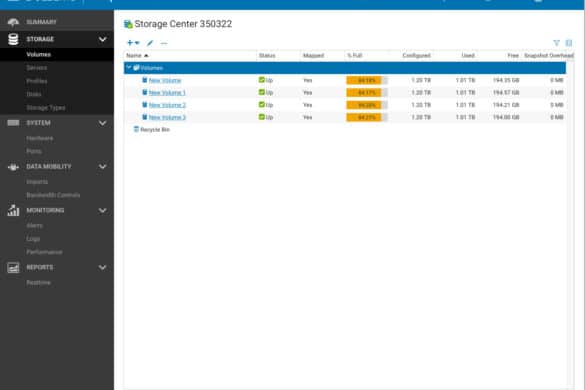Image resolution: width=585 pixels, height=390 pixels.
Task: Click green Up status icon for New Volume 3
Action: [x=262, y=117]
